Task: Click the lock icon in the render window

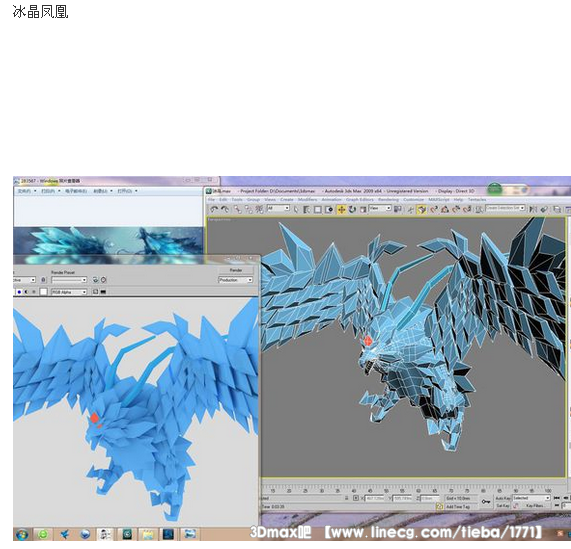Action: (x=43, y=280)
